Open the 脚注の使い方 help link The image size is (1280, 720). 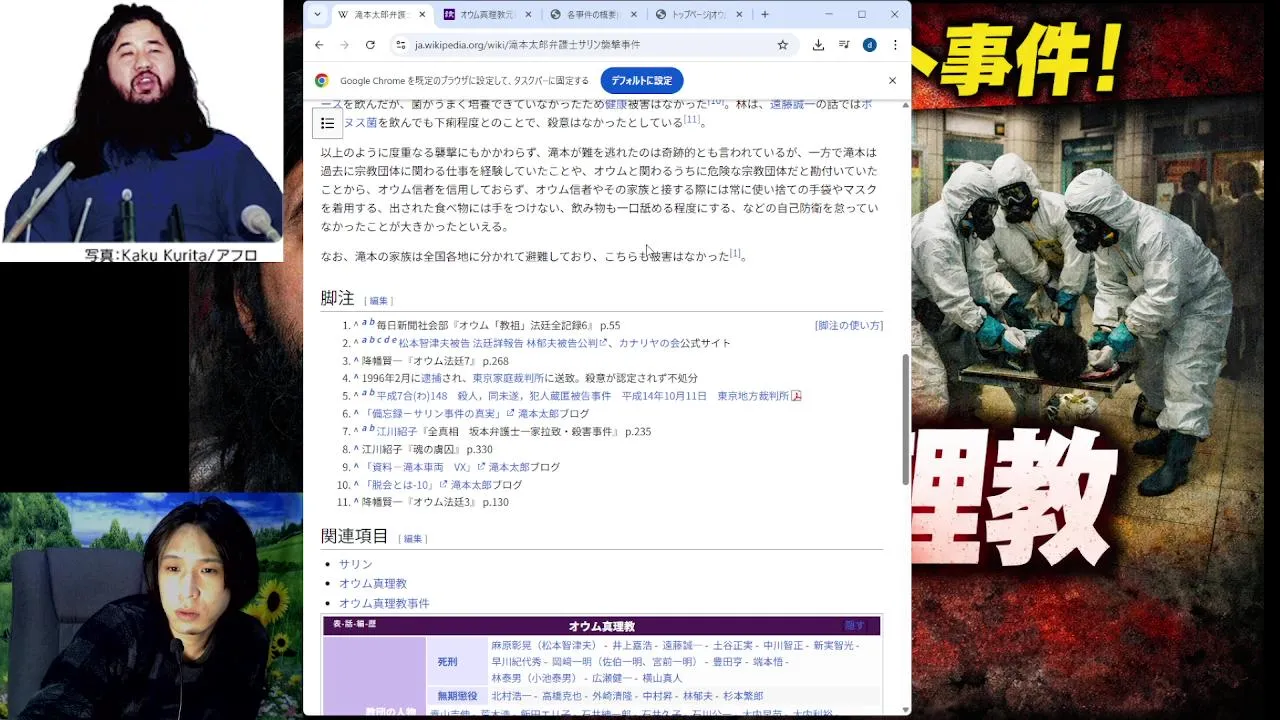coord(849,326)
